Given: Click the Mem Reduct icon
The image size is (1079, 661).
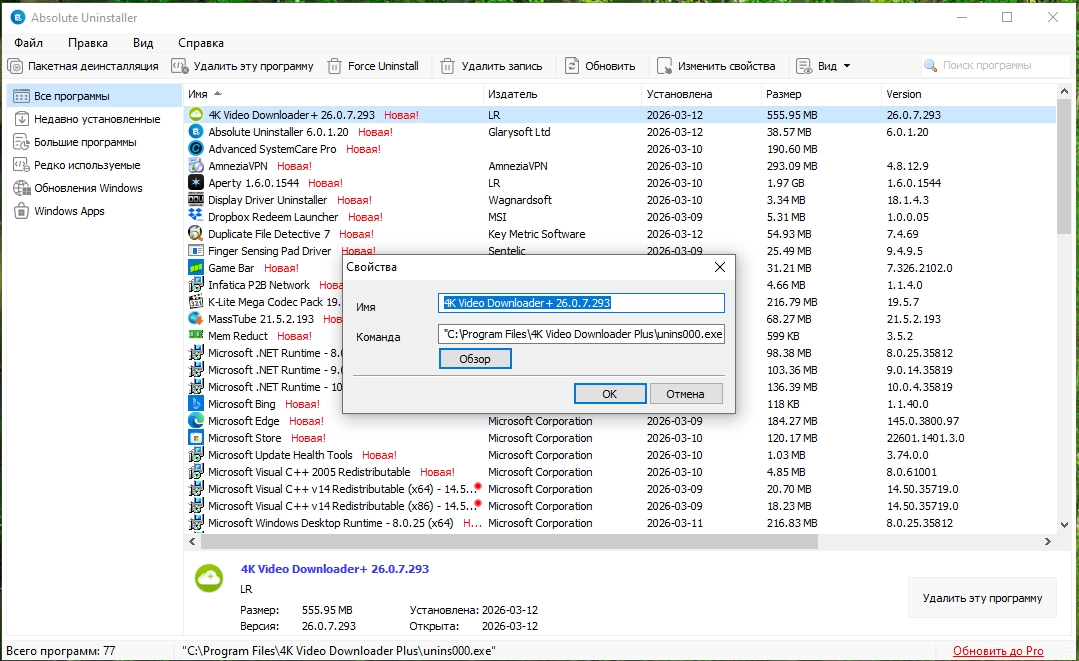Looking at the screenshot, I should tap(196, 336).
